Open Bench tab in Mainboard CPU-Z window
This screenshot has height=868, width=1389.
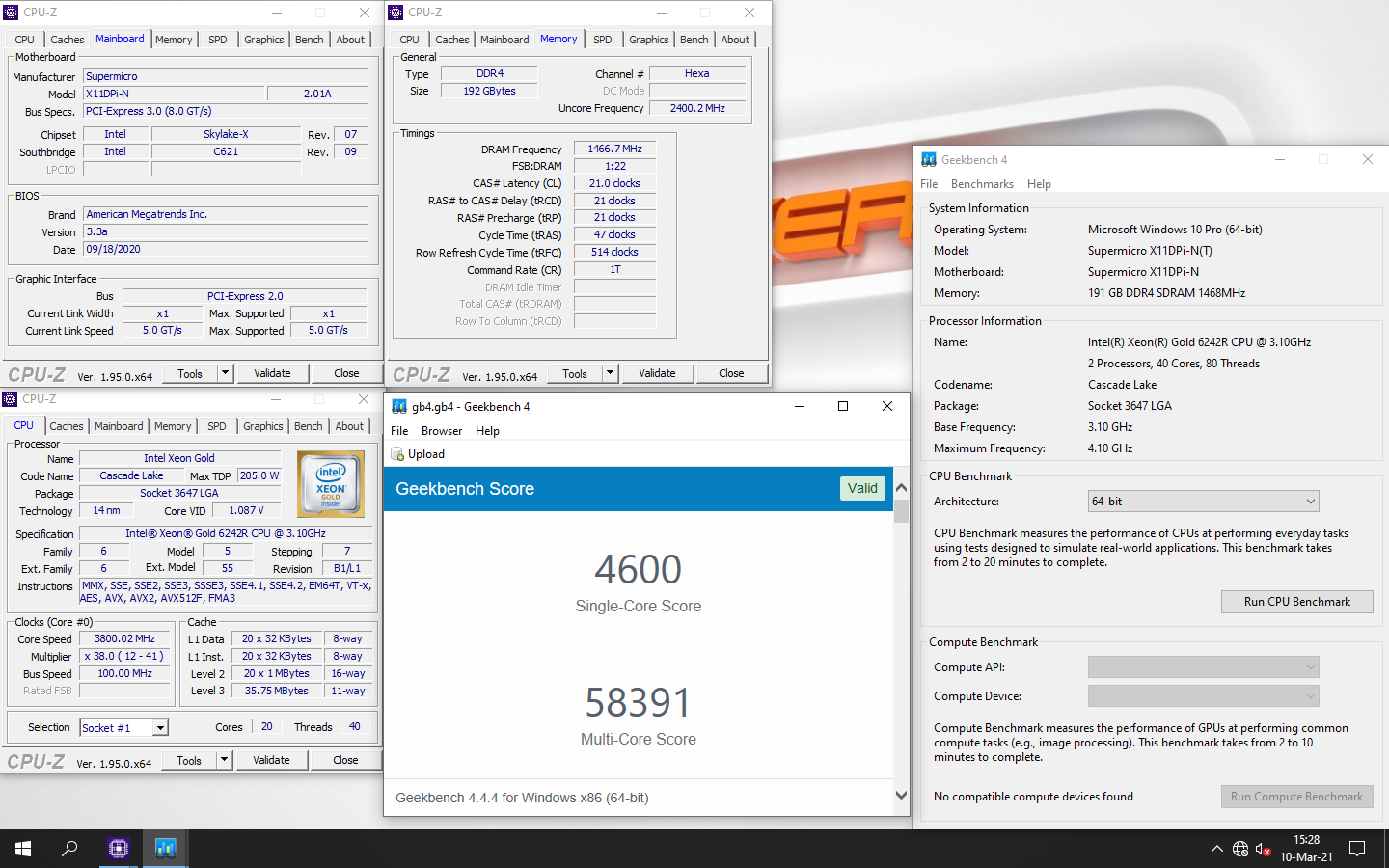pyautogui.click(x=310, y=40)
